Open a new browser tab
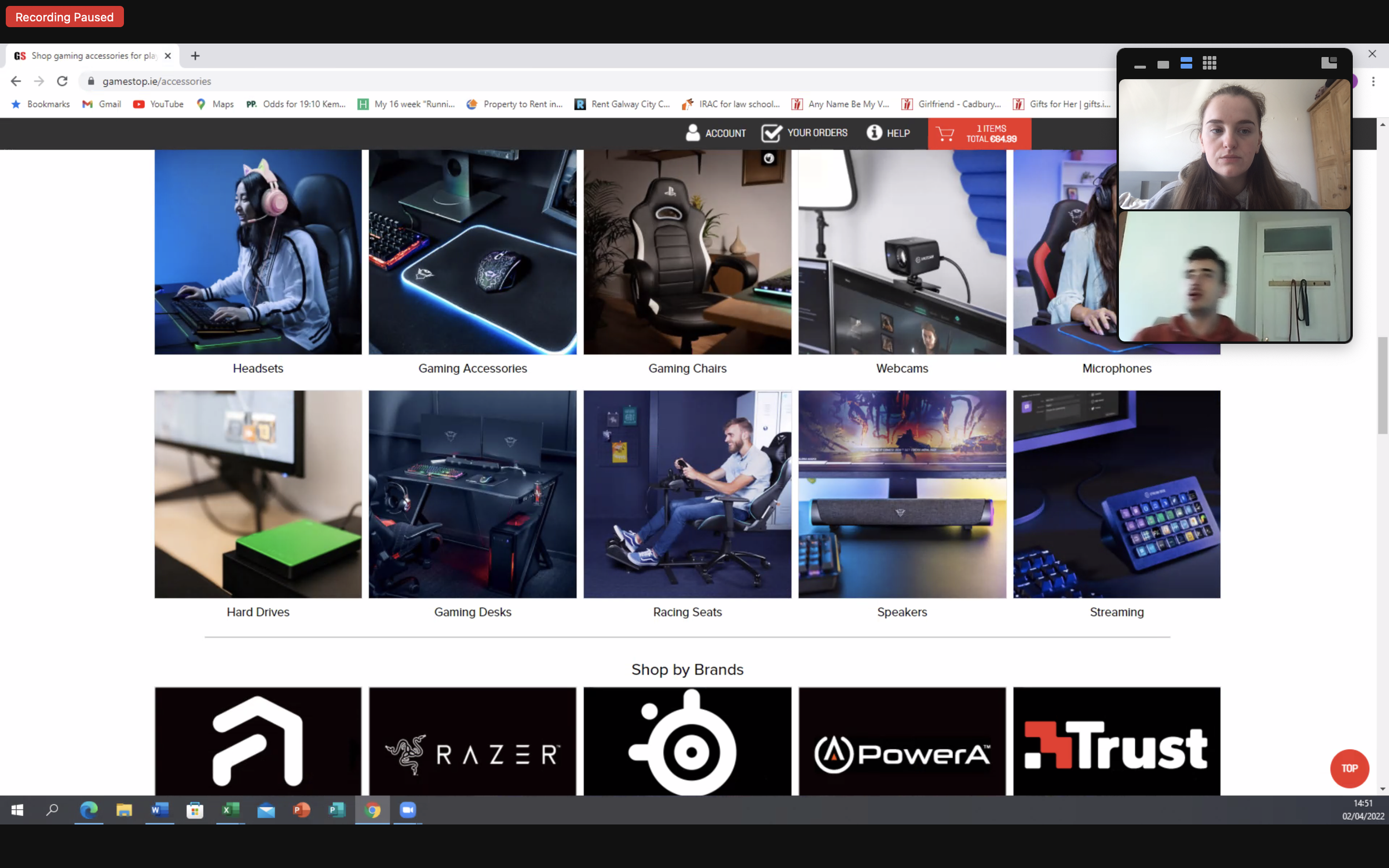 point(195,56)
